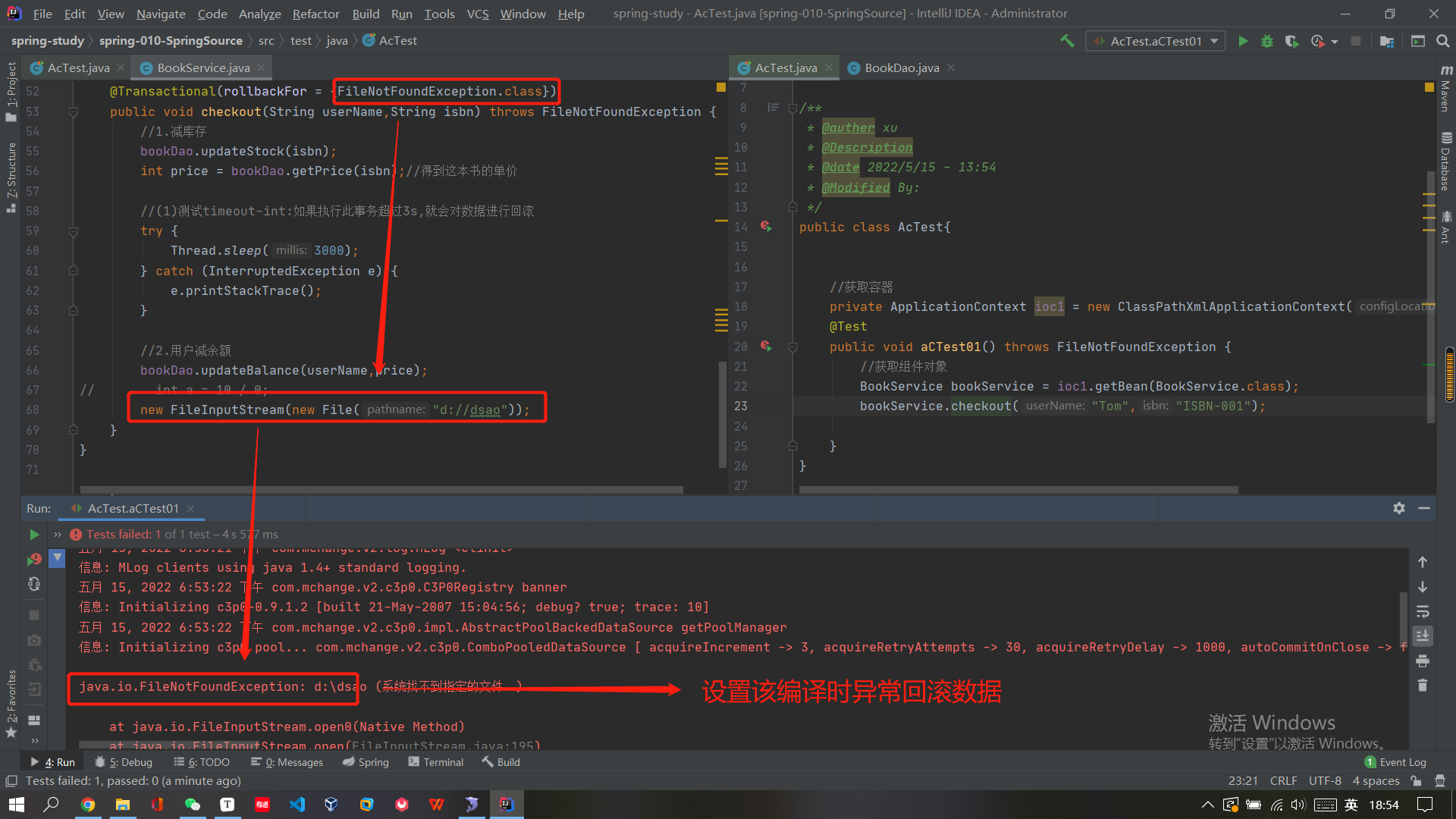This screenshot has width=1456, height=819.
Task: Rerun failed tests in the Run panel
Action: [x=34, y=560]
